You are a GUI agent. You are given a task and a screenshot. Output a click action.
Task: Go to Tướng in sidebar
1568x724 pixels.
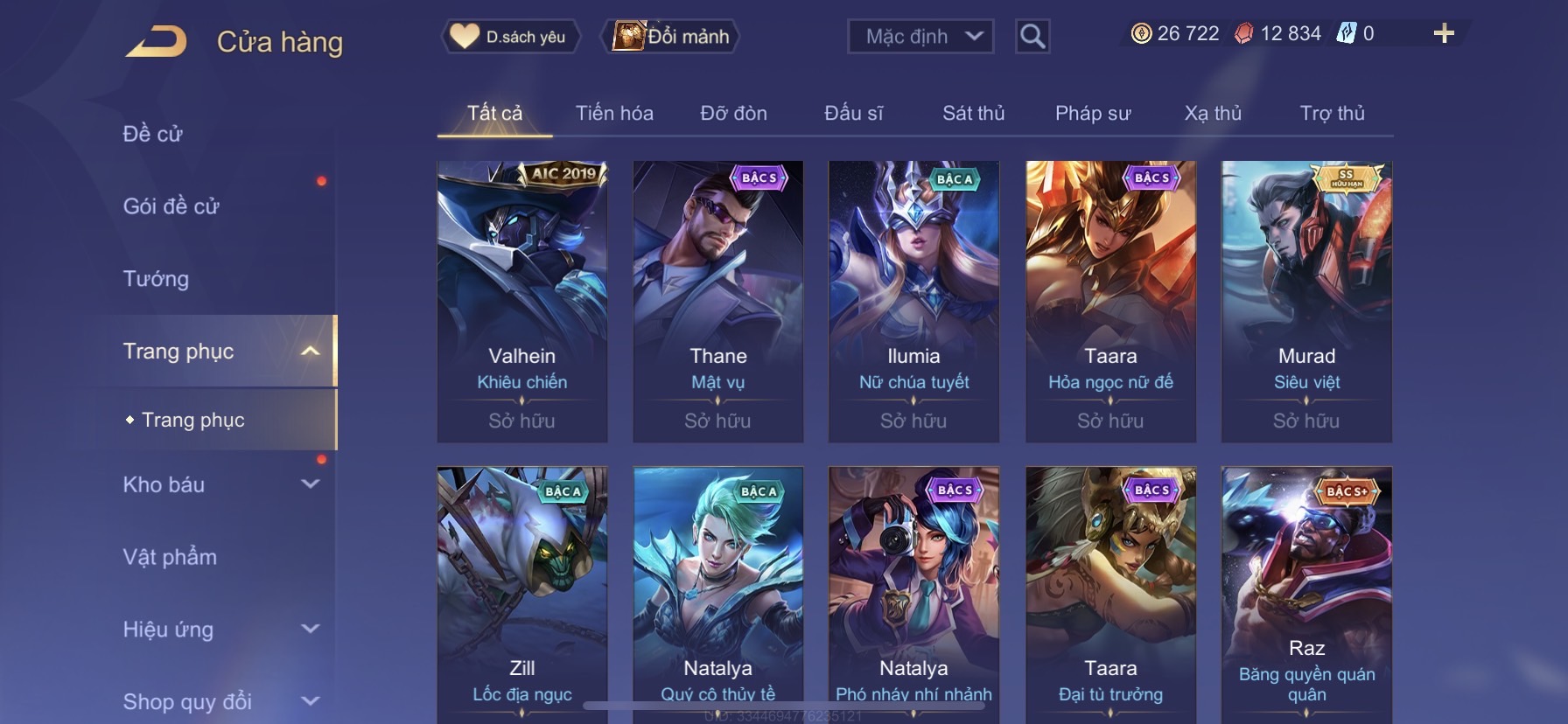tap(156, 278)
